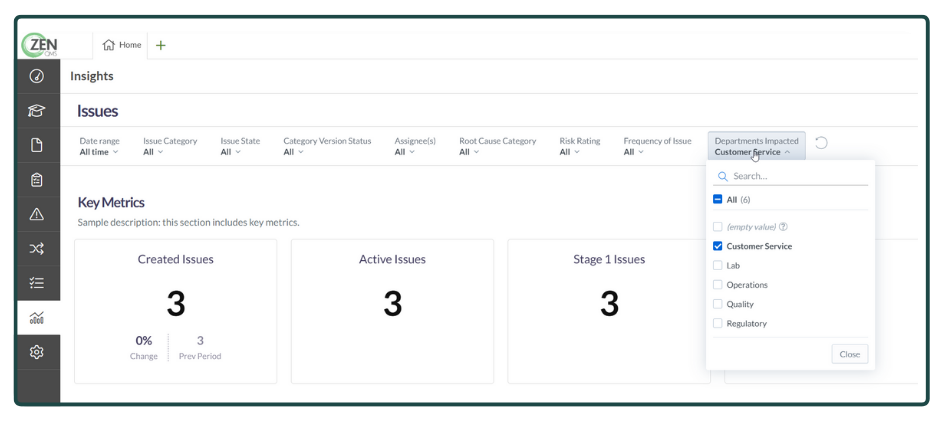Image resolution: width=940 pixels, height=424 pixels.
Task: Reset filters with the circular arrow icon
Action: (x=821, y=143)
